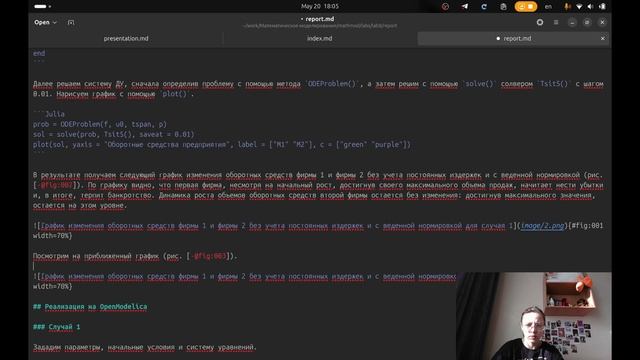This screenshot has height=360, width=640.
Task: Click the red circular tray icon
Action: point(445,7)
